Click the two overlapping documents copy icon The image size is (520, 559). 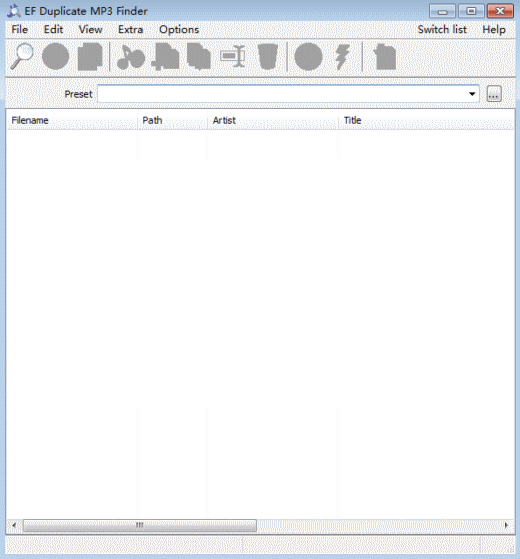click(199, 56)
